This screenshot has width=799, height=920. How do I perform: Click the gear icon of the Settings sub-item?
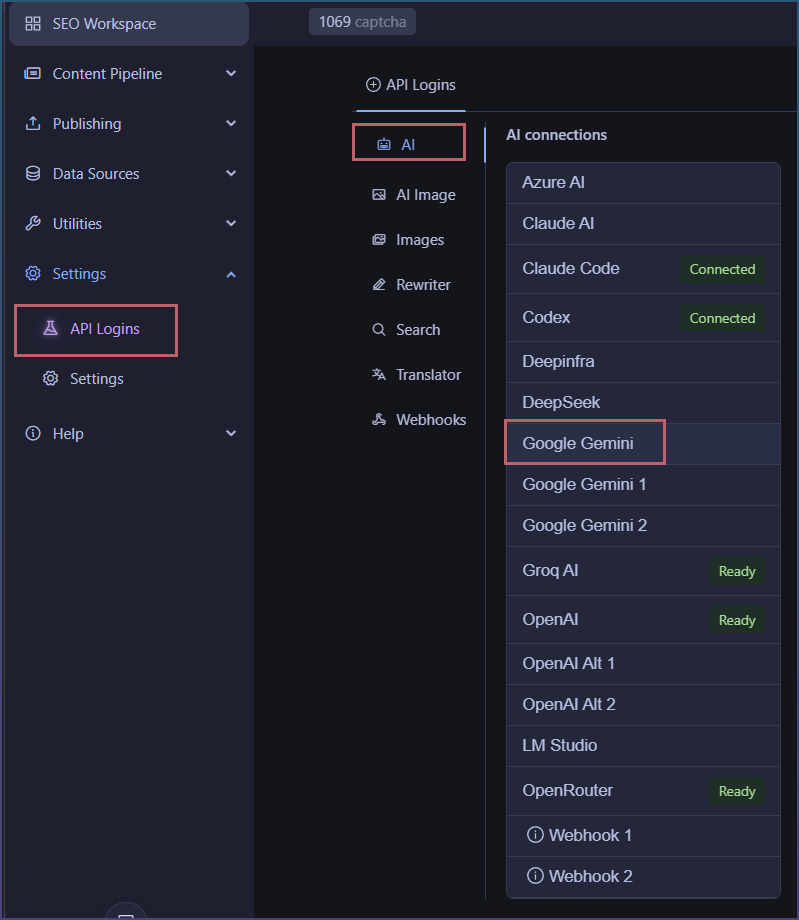click(50, 378)
